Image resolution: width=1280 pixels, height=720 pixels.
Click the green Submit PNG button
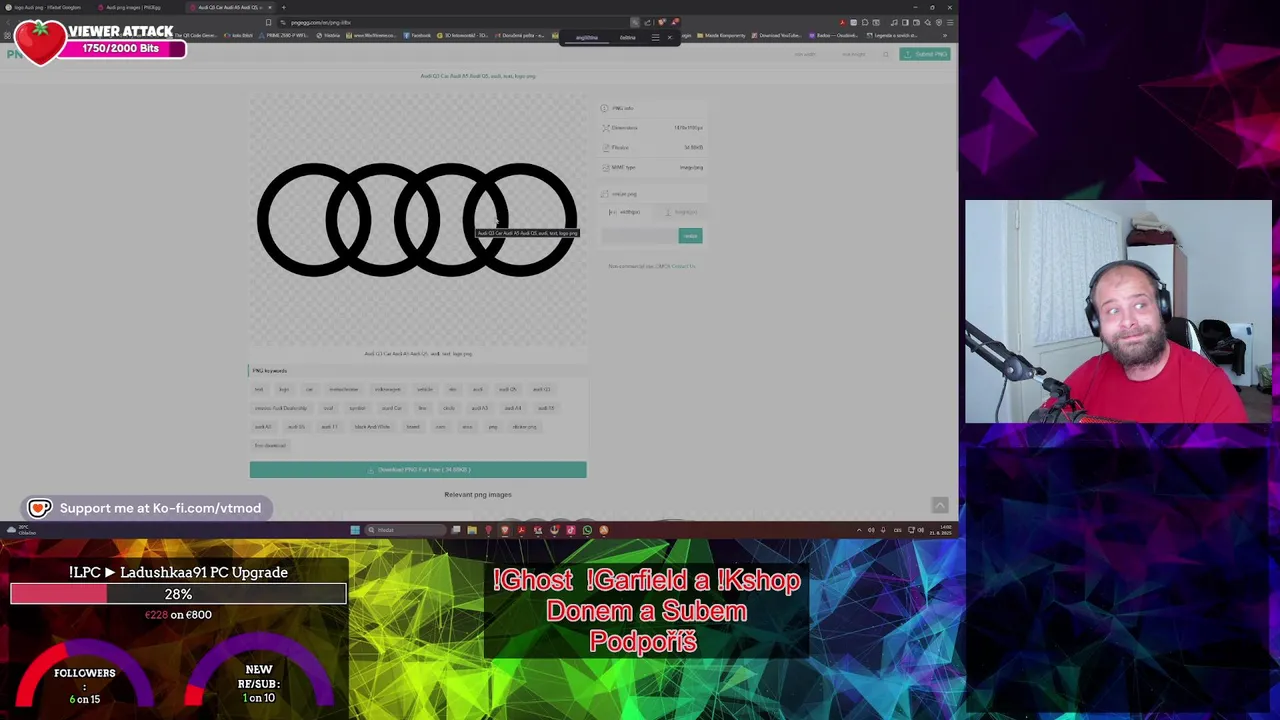click(x=925, y=54)
